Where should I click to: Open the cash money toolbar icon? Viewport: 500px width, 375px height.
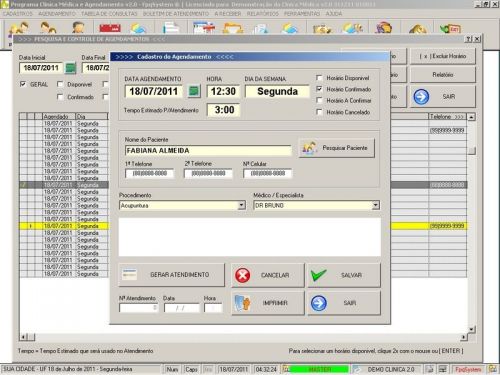[x=322, y=28]
